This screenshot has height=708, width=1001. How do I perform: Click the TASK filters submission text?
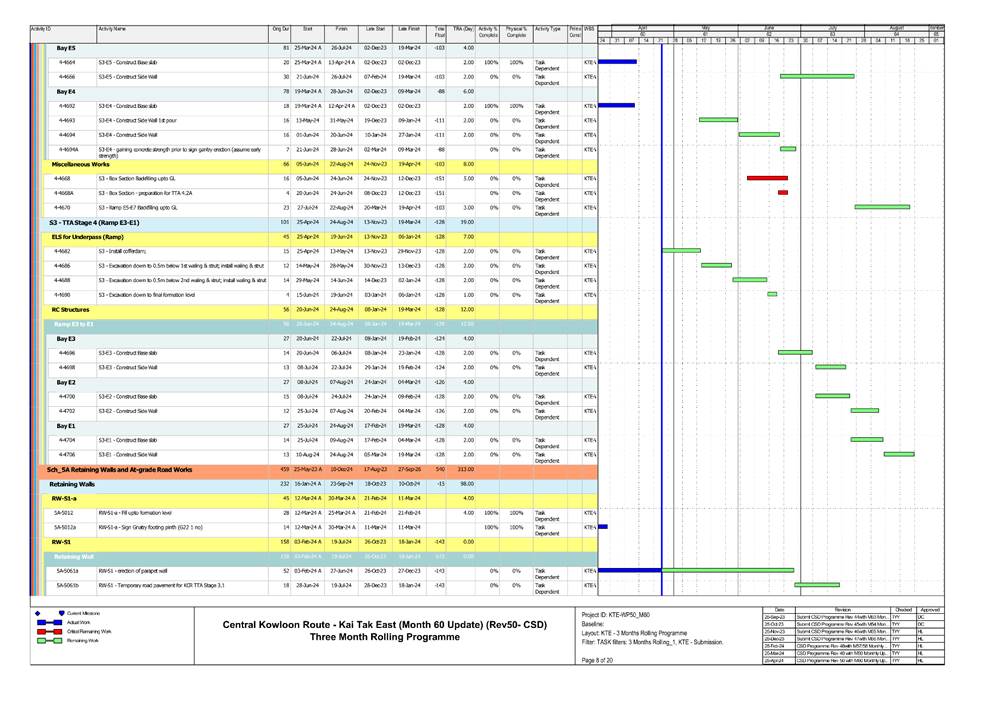[655, 642]
